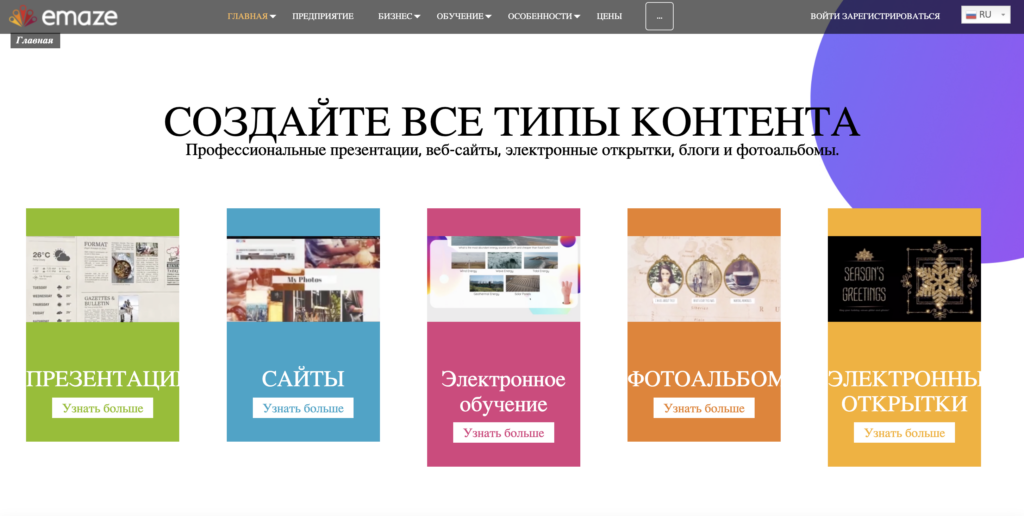Image resolution: width=1024 pixels, height=516 pixels.
Task: Click Узнать больше under ЭЛЕКТРОННЫЕ ОТКРЫТКИ
Action: coord(904,432)
